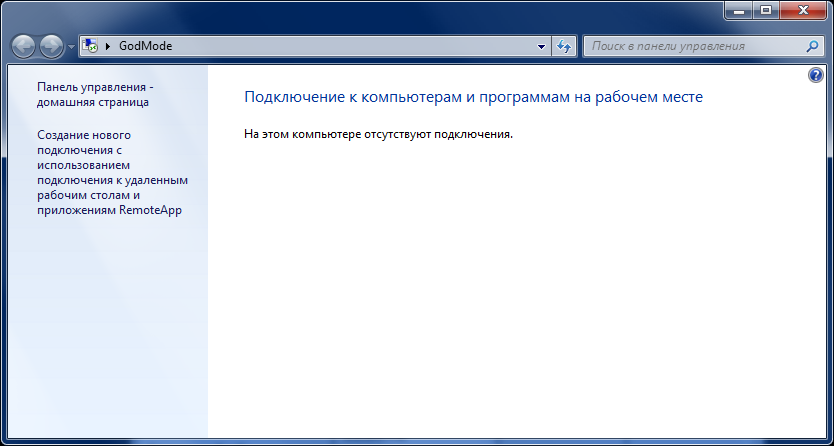Viewport: 834px width, 446px height.
Task: Go back with the Back arrow button
Action: pyautogui.click(x=23, y=46)
